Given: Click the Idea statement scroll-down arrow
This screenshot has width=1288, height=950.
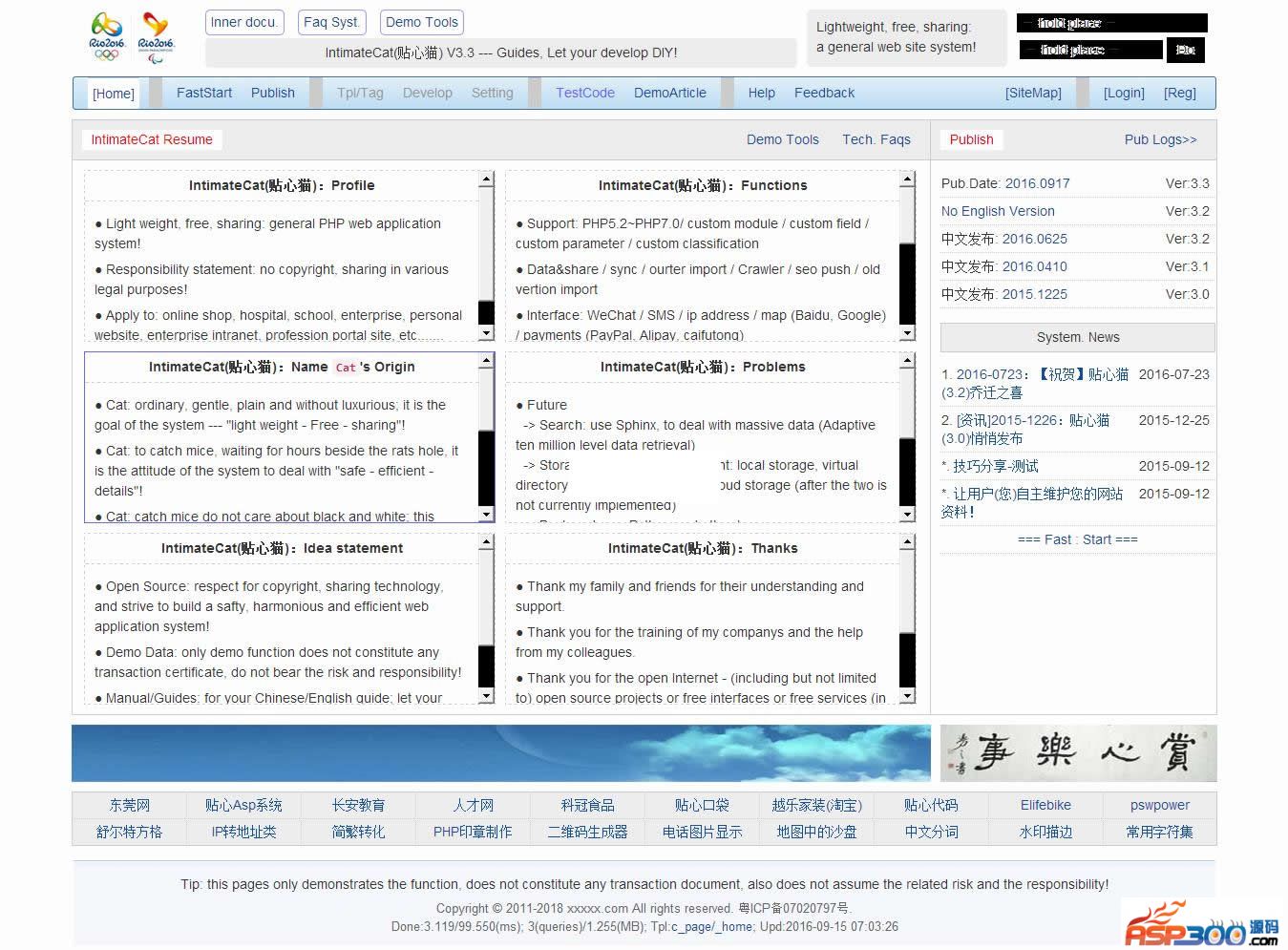Looking at the screenshot, I should tap(486, 696).
